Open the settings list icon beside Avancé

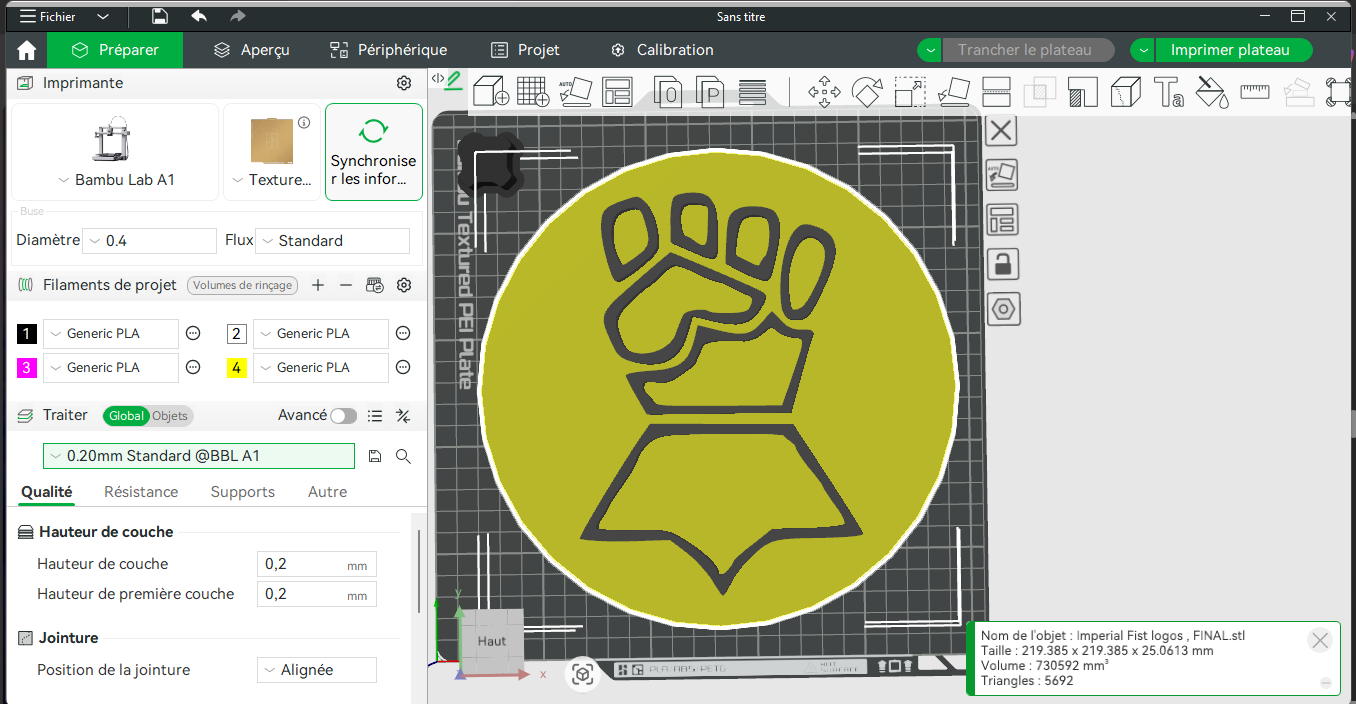(375, 416)
